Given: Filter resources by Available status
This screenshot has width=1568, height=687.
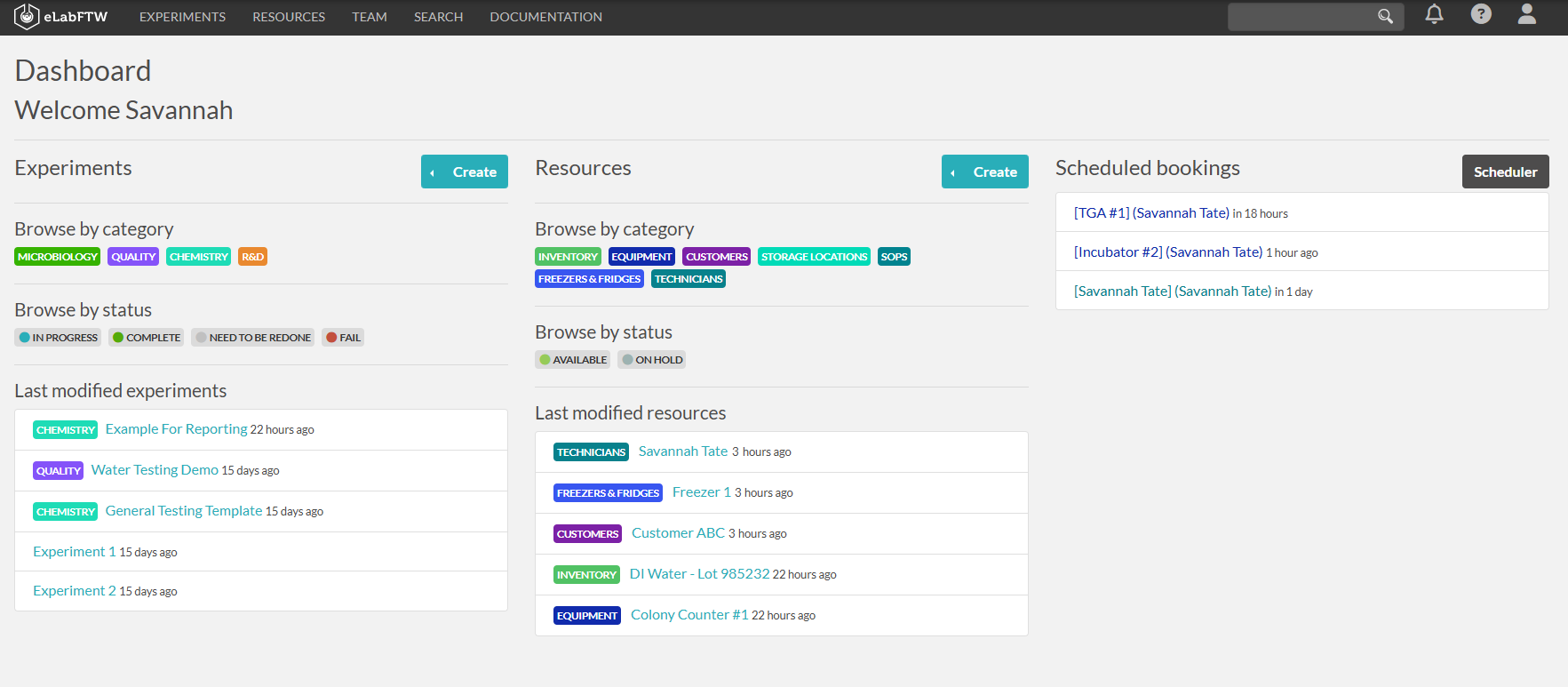Looking at the screenshot, I should [x=572, y=360].
